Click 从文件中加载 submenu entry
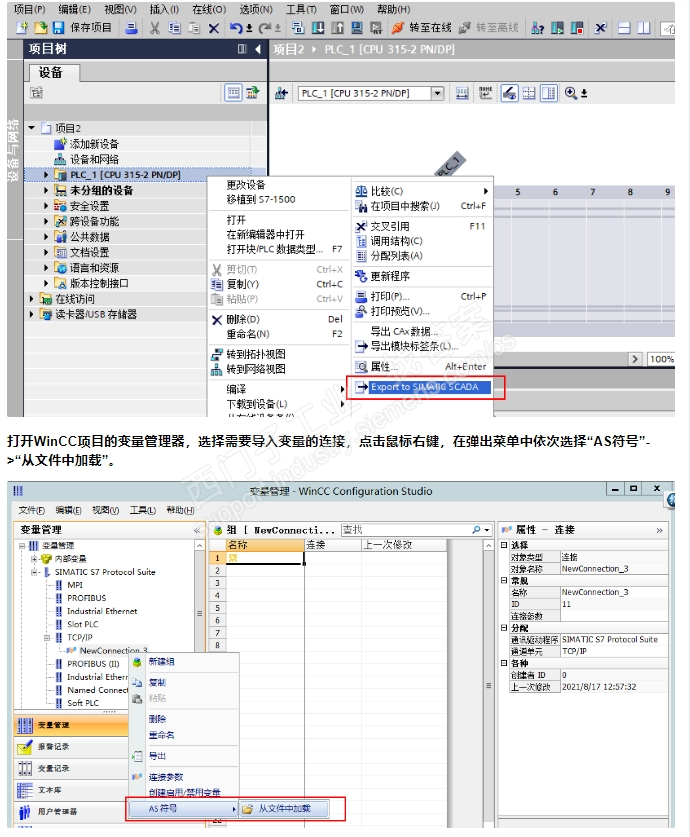This screenshot has width=690, height=837. [x=284, y=809]
